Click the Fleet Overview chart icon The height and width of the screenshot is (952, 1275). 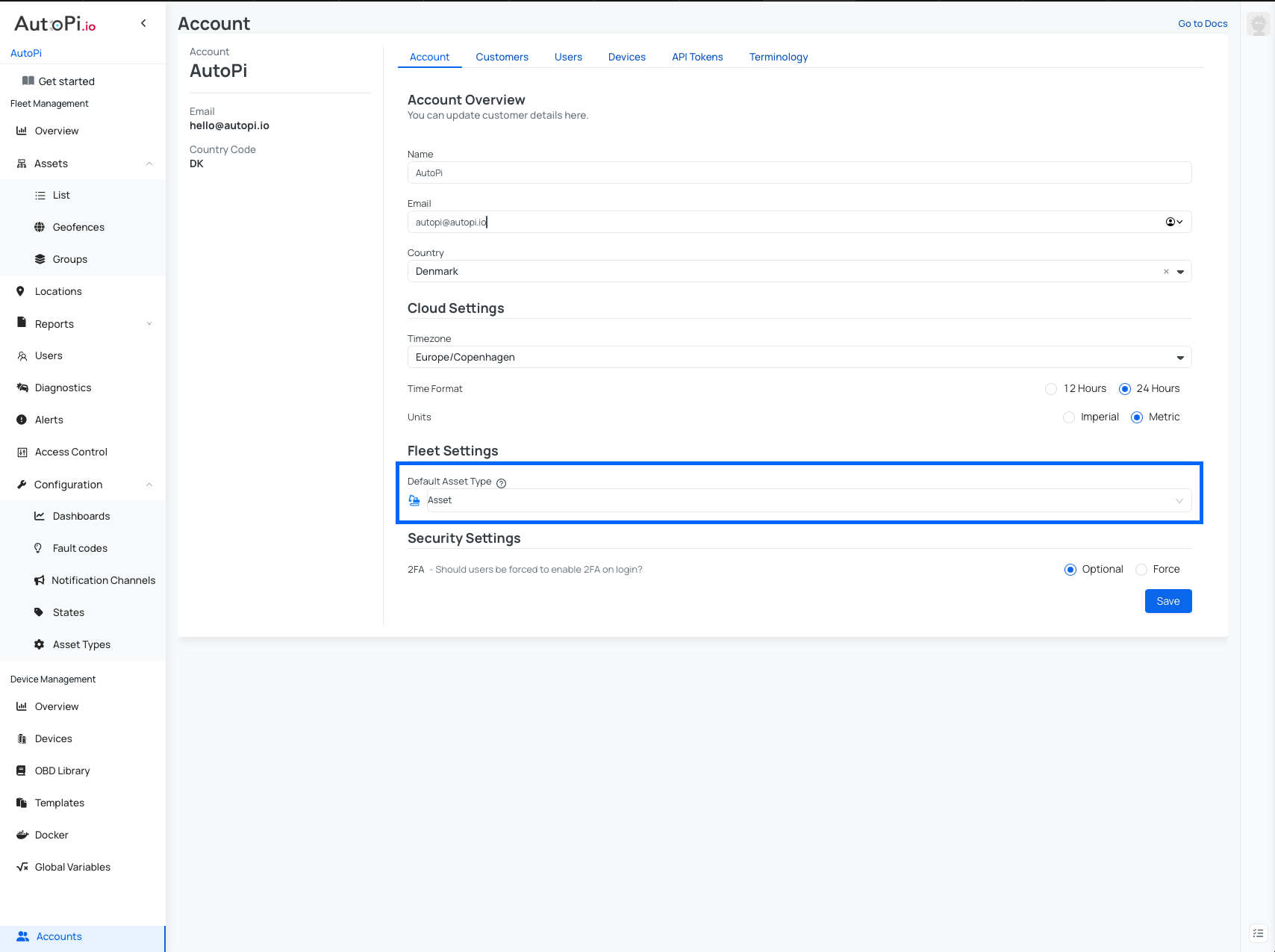point(22,131)
